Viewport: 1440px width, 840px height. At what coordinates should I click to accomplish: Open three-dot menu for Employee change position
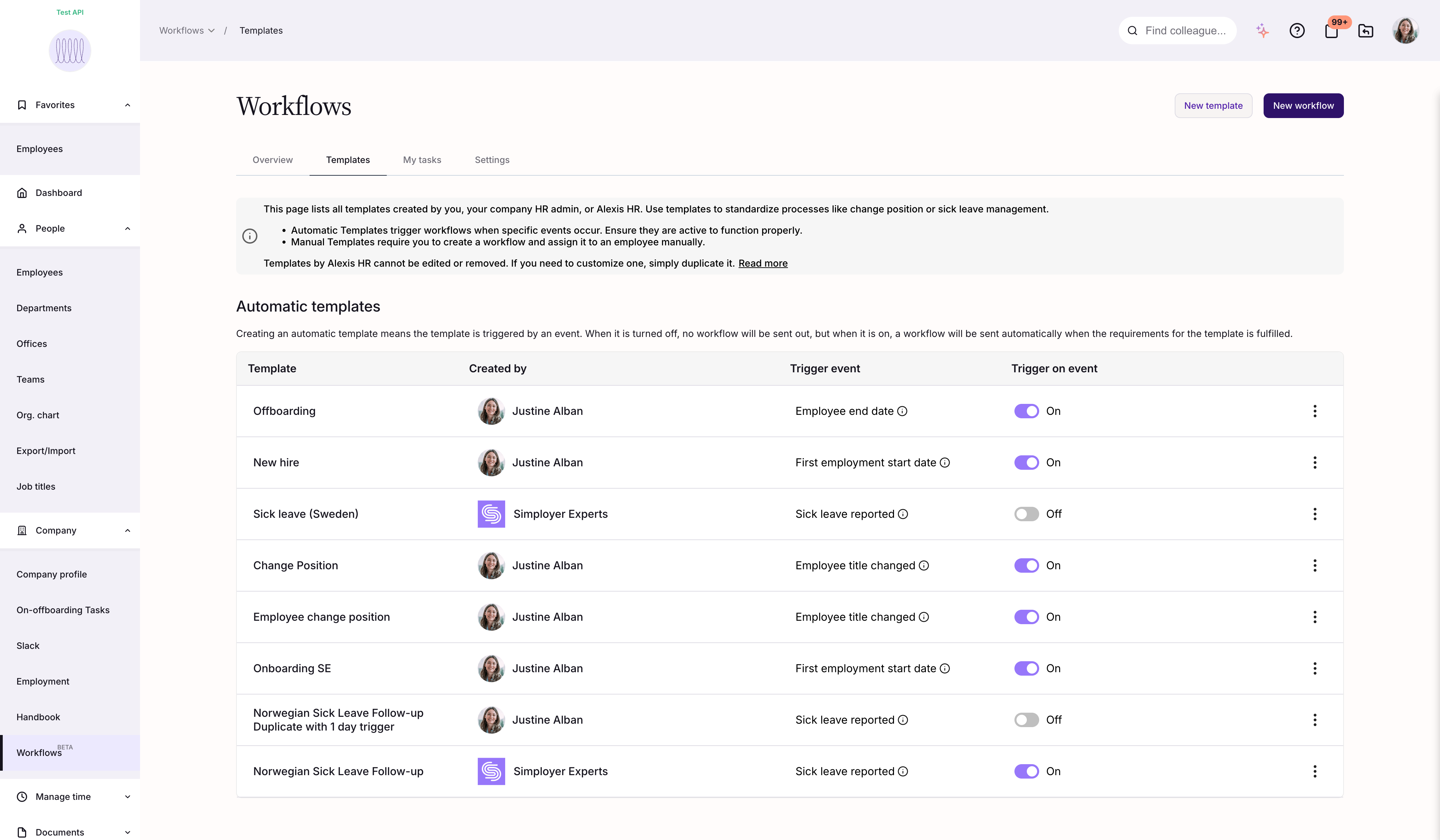(1315, 617)
